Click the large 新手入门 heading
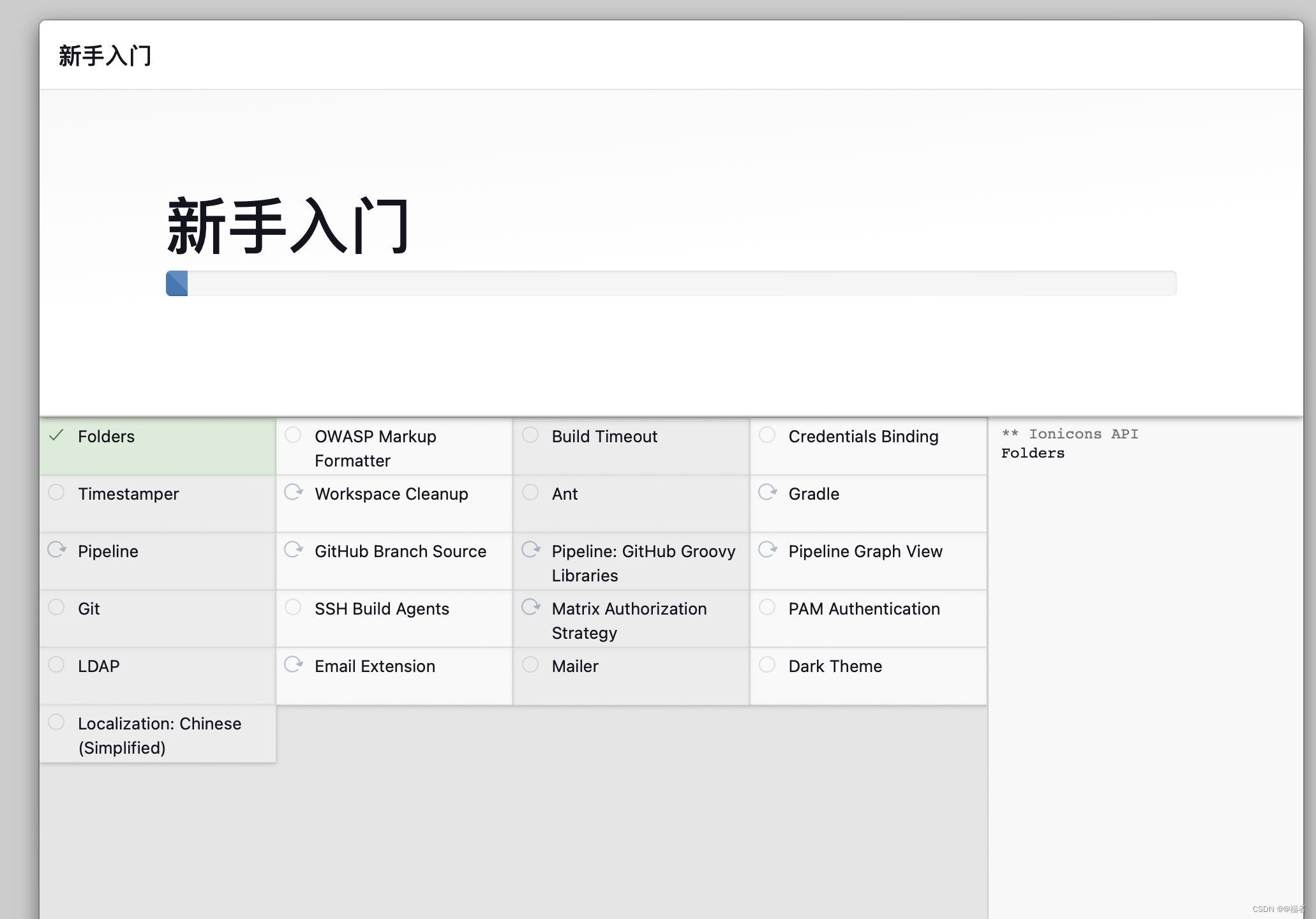 pyautogui.click(x=288, y=226)
